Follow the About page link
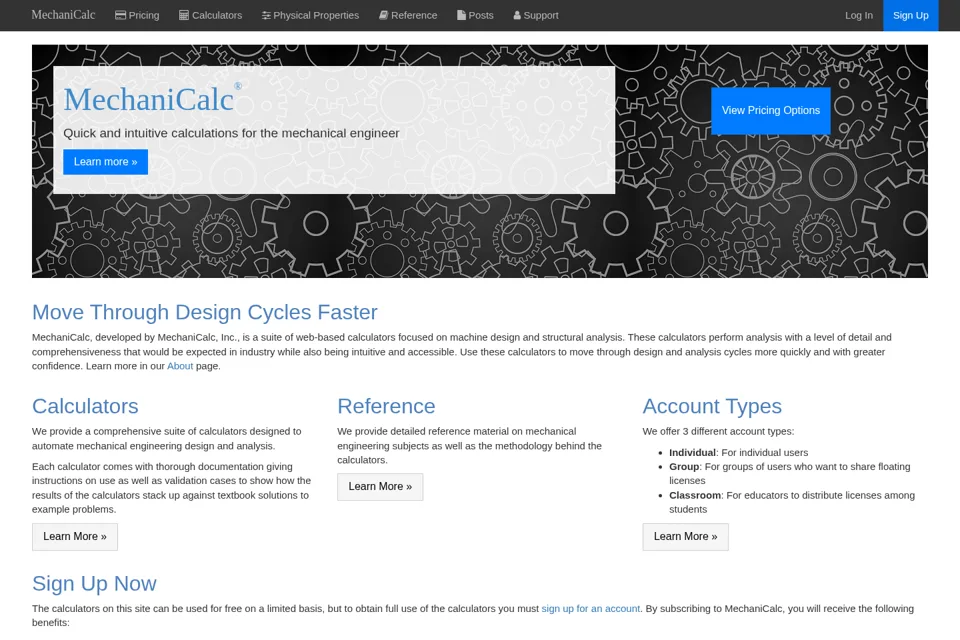This screenshot has height=640, width=960. (180, 366)
